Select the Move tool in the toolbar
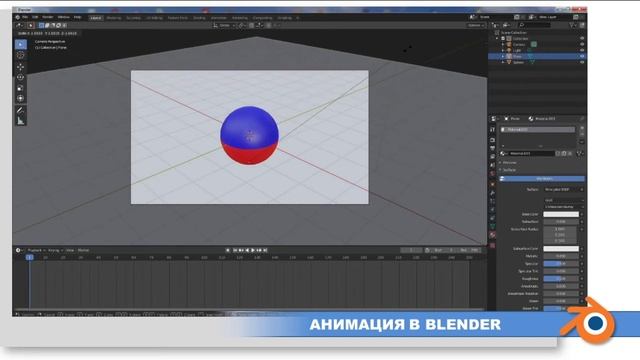The width and height of the screenshot is (640, 360). tap(20, 67)
